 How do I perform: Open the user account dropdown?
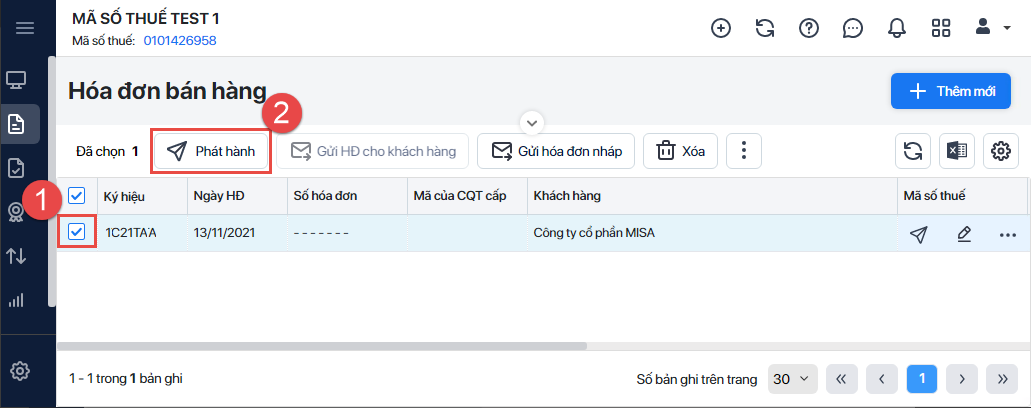point(992,27)
